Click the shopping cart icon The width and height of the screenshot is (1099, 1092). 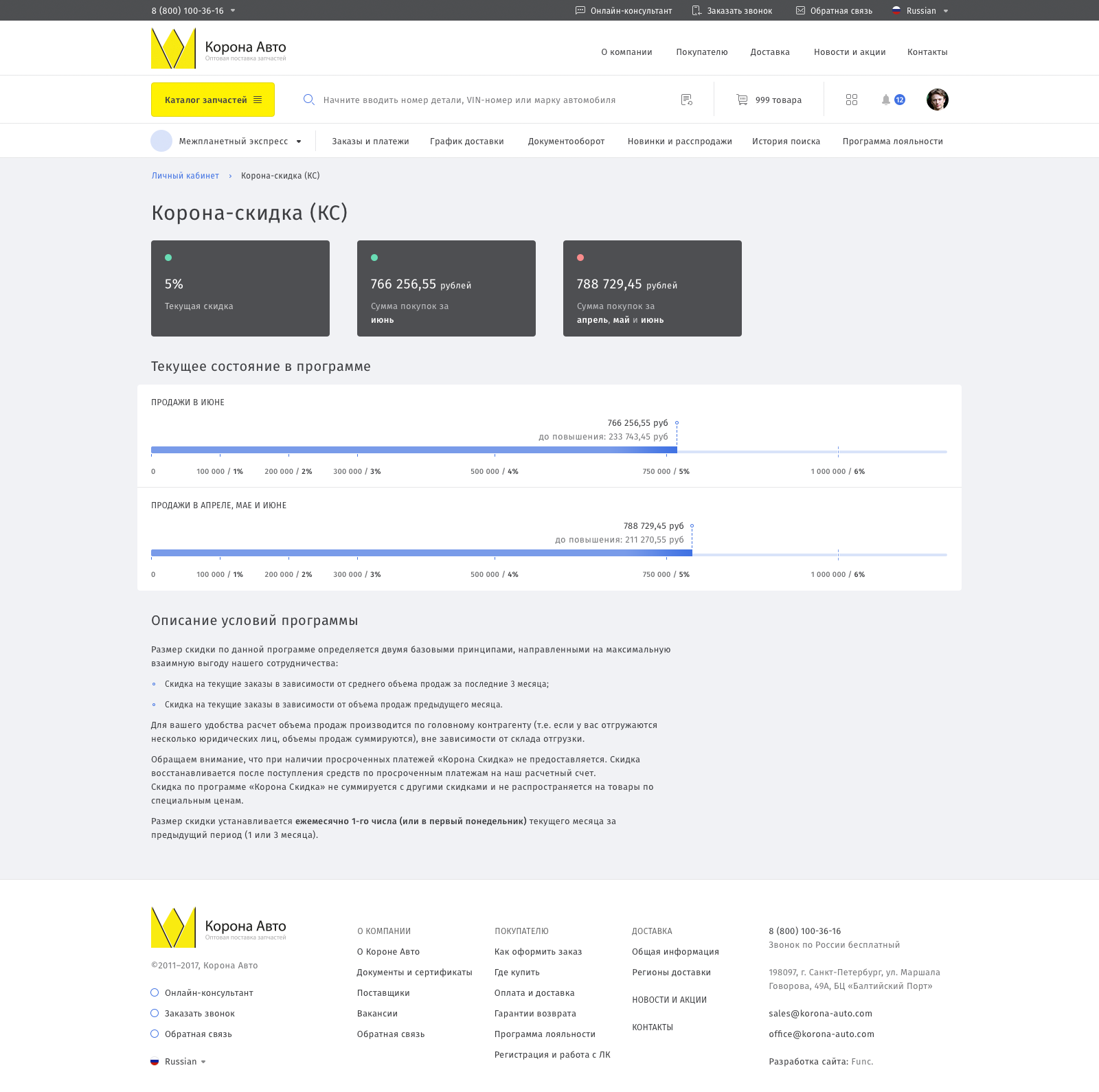click(x=742, y=100)
